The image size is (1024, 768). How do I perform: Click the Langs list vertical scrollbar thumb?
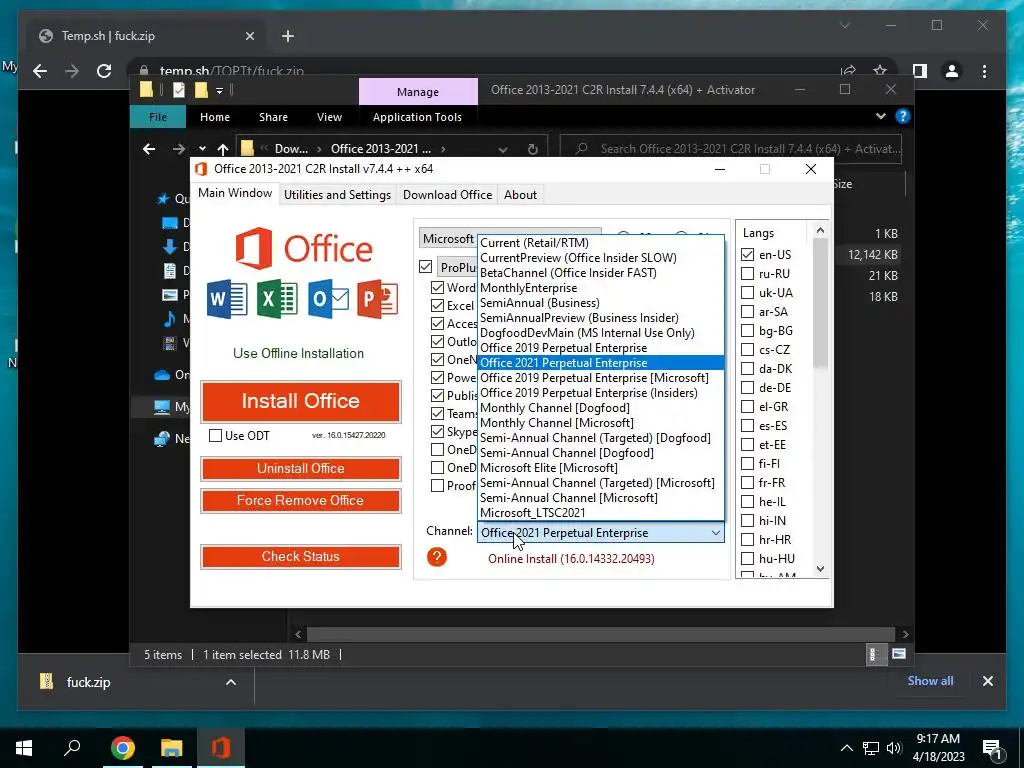pyautogui.click(x=820, y=304)
